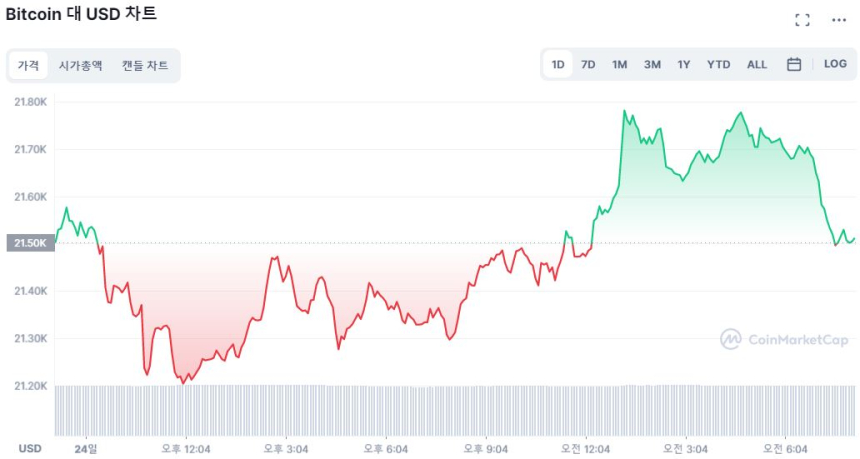Select the 7D time range
860x459 pixels.
tap(588, 65)
